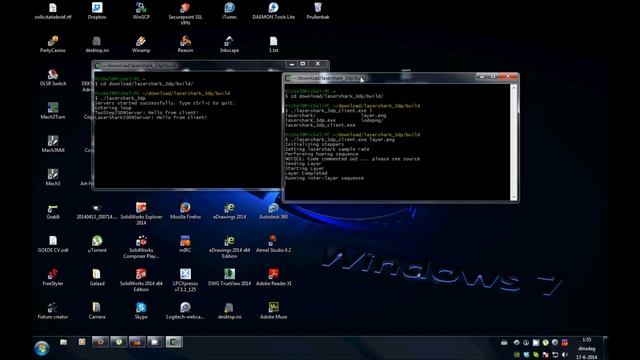
Task: Launch Reason from the desktop
Action: click(185, 44)
